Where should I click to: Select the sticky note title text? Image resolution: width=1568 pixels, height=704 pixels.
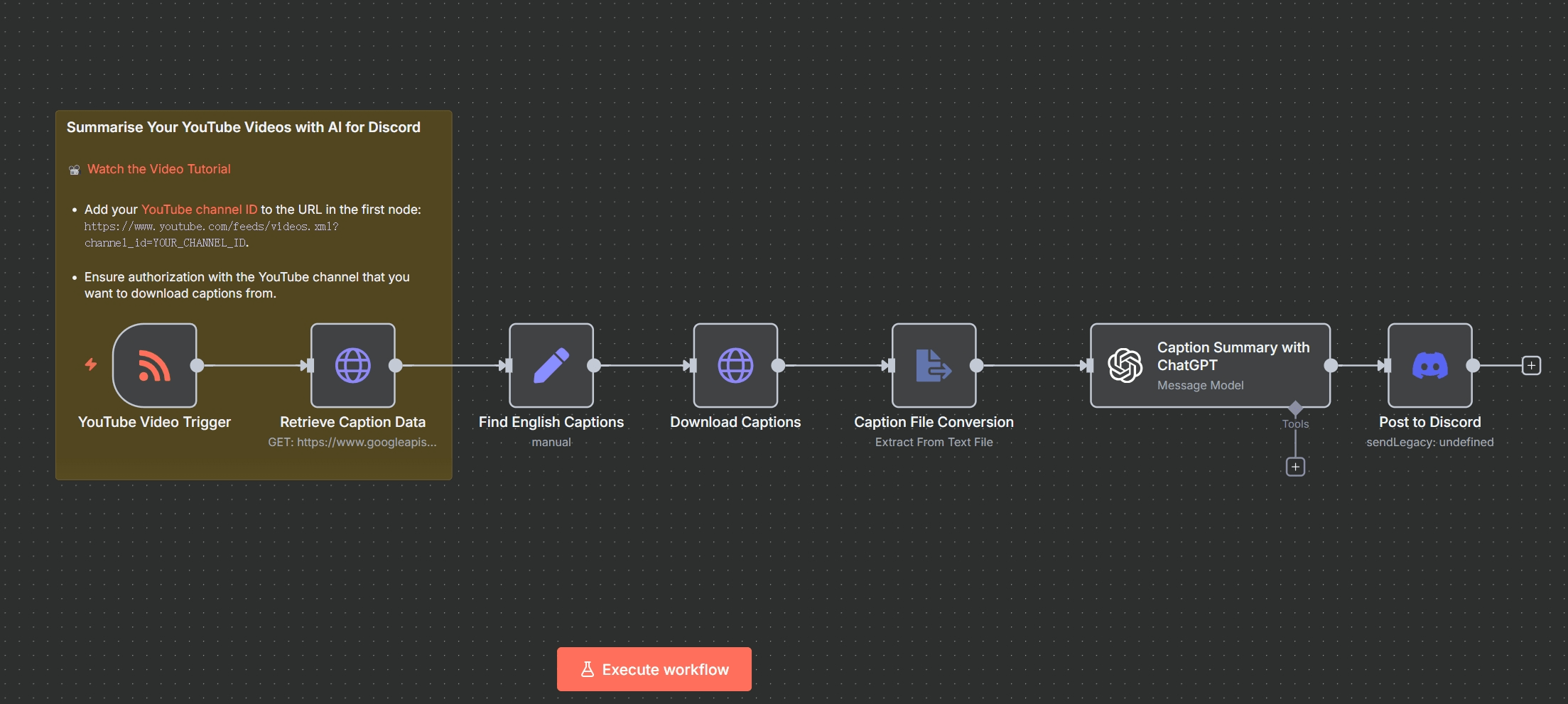pyautogui.click(x=243, y=127)
